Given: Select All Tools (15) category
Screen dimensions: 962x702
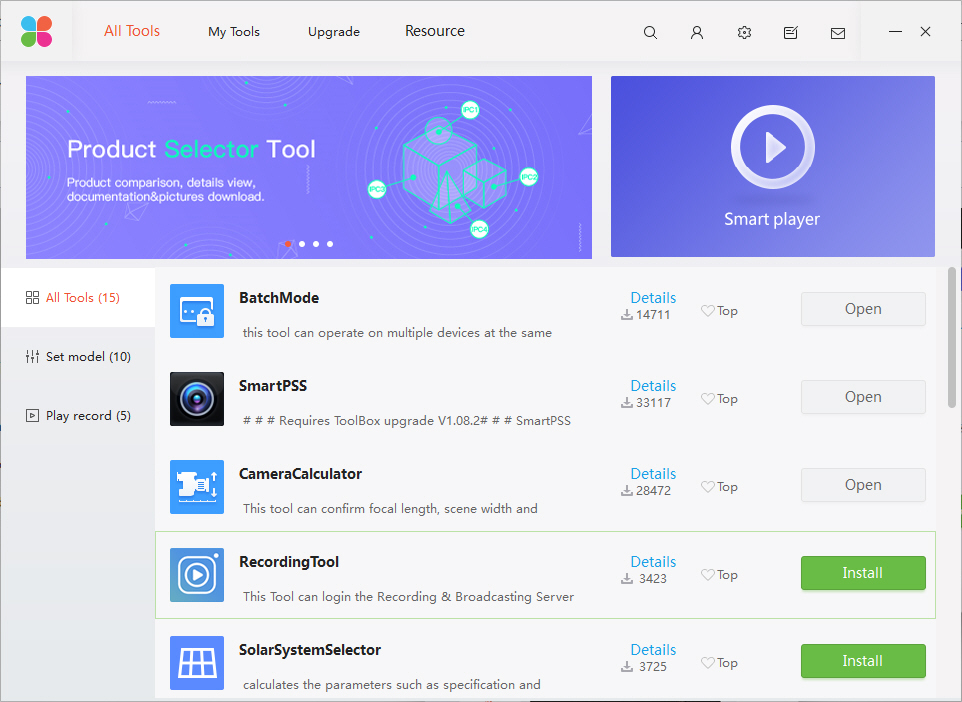Looking at the screenshot, I should point(78,298).
